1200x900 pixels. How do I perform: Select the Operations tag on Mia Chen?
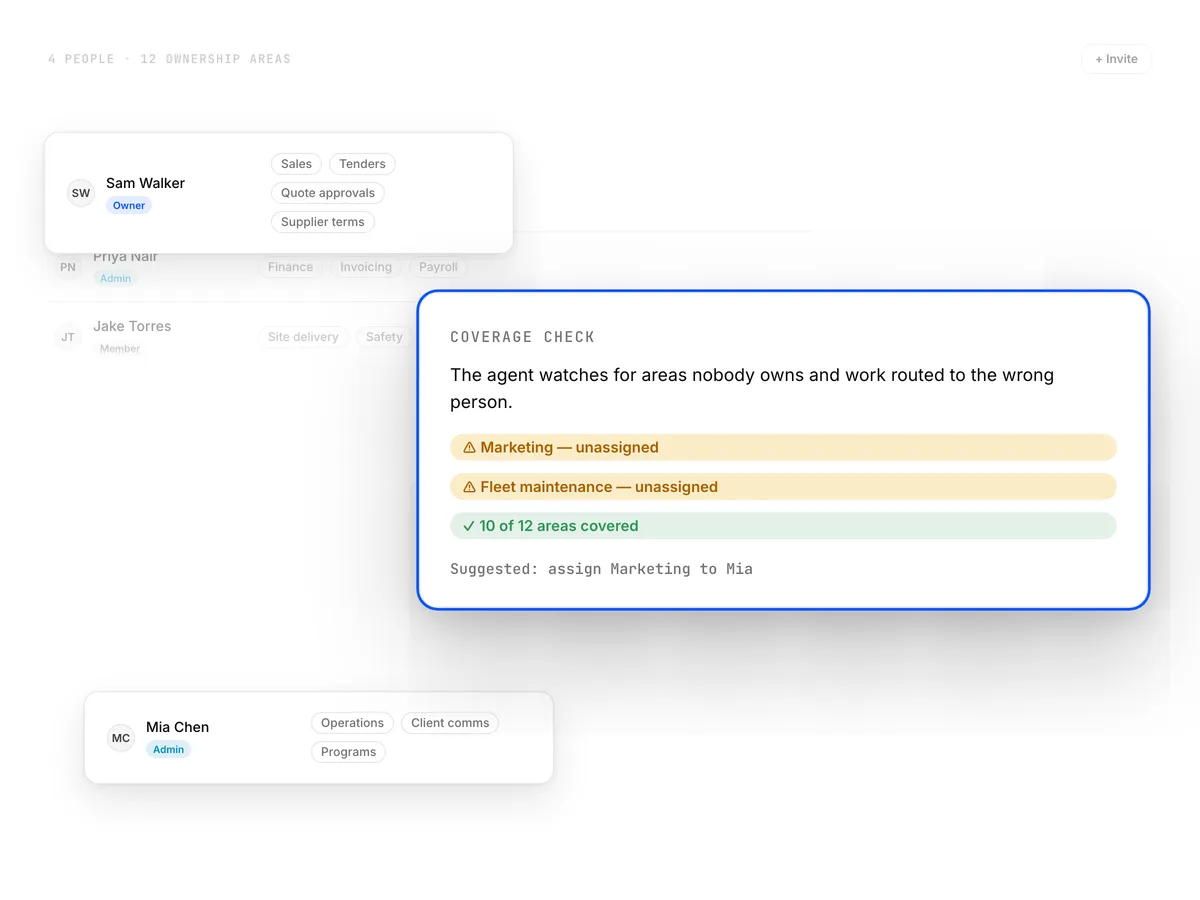[x=352, y=723]
